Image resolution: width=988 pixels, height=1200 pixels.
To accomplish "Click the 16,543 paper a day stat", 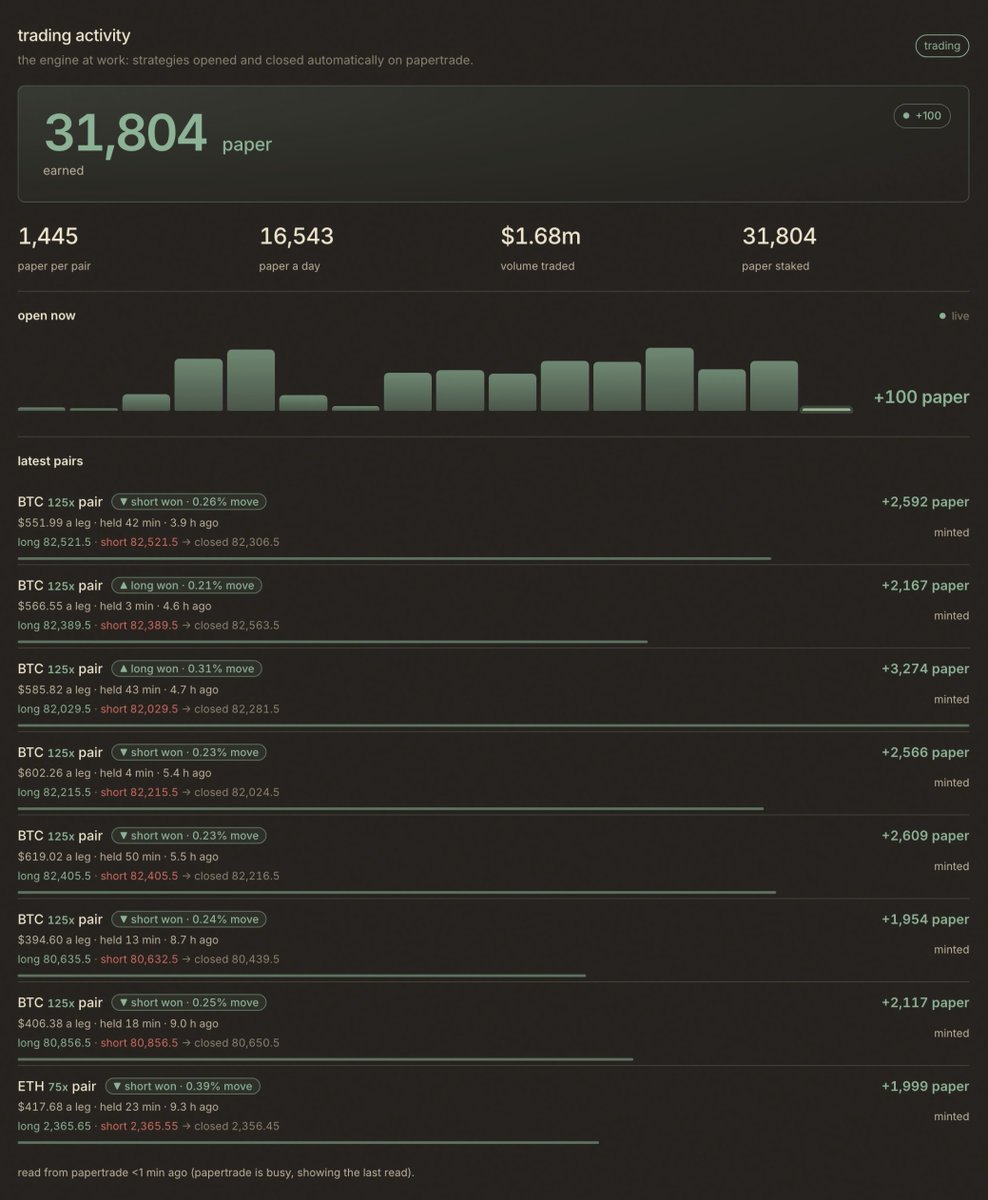I will 297,248.
